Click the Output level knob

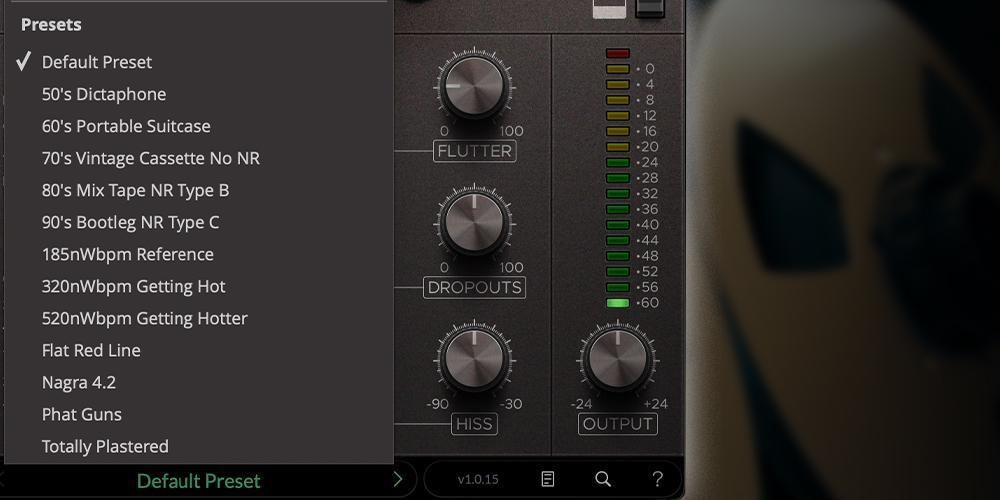[x=617, y=360]
